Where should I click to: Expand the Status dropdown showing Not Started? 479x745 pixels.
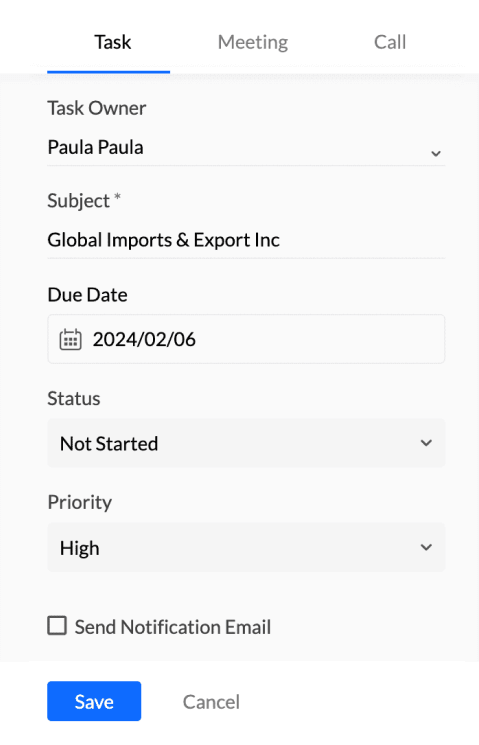(246, 443)
